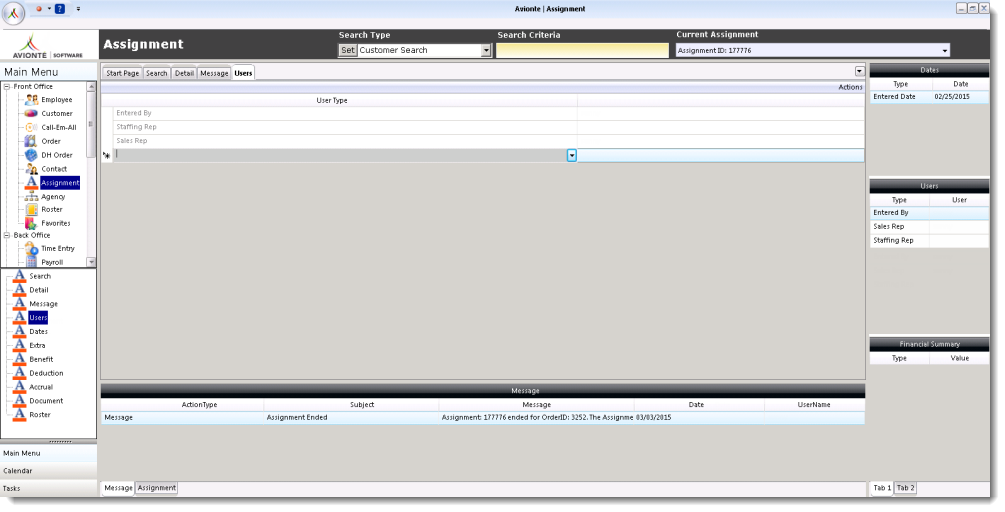Viewport: 1005px width, 512px height.
Task: Collapse the Back Office tree node
Action: pos(7,236)
